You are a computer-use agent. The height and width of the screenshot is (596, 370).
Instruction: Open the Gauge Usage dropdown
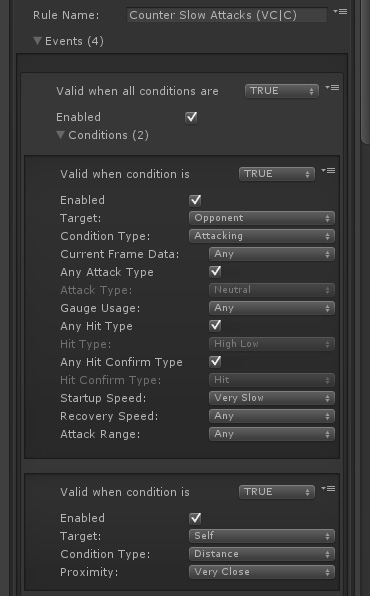click(272, 308)
